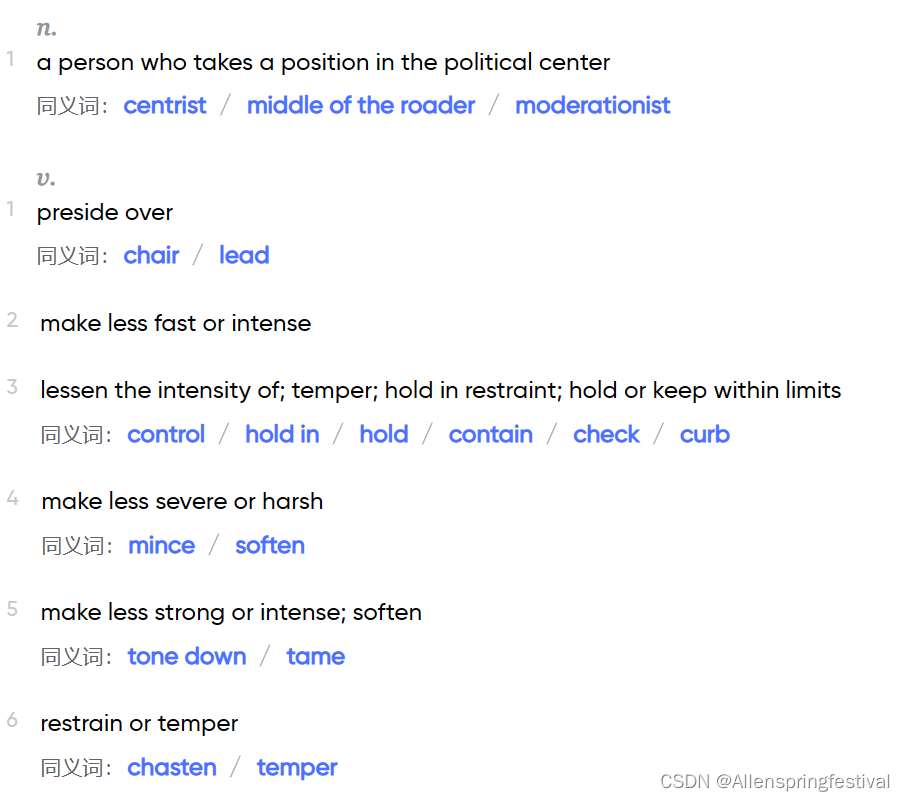
Task: Open the 'hold in' synonym link
Action: coord(282,434)
